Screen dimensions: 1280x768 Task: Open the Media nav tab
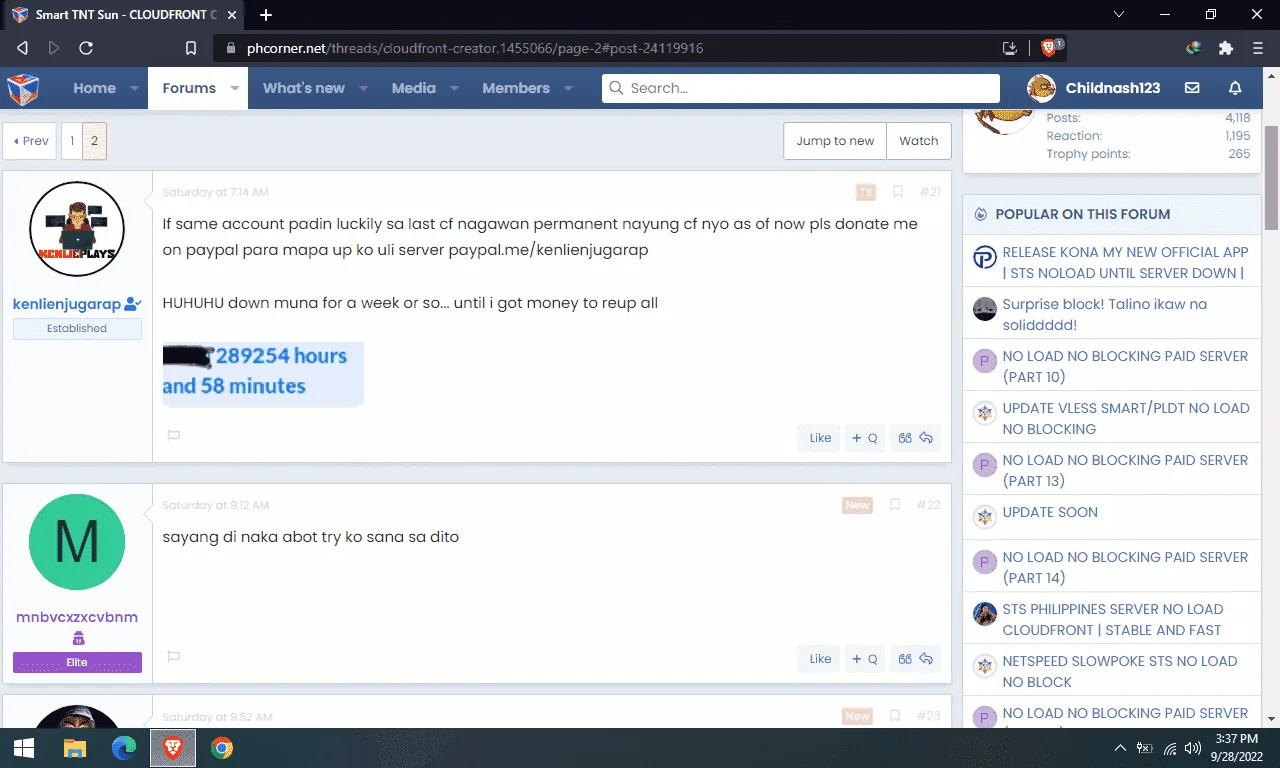pyautogui.click(x=414, y=88)
